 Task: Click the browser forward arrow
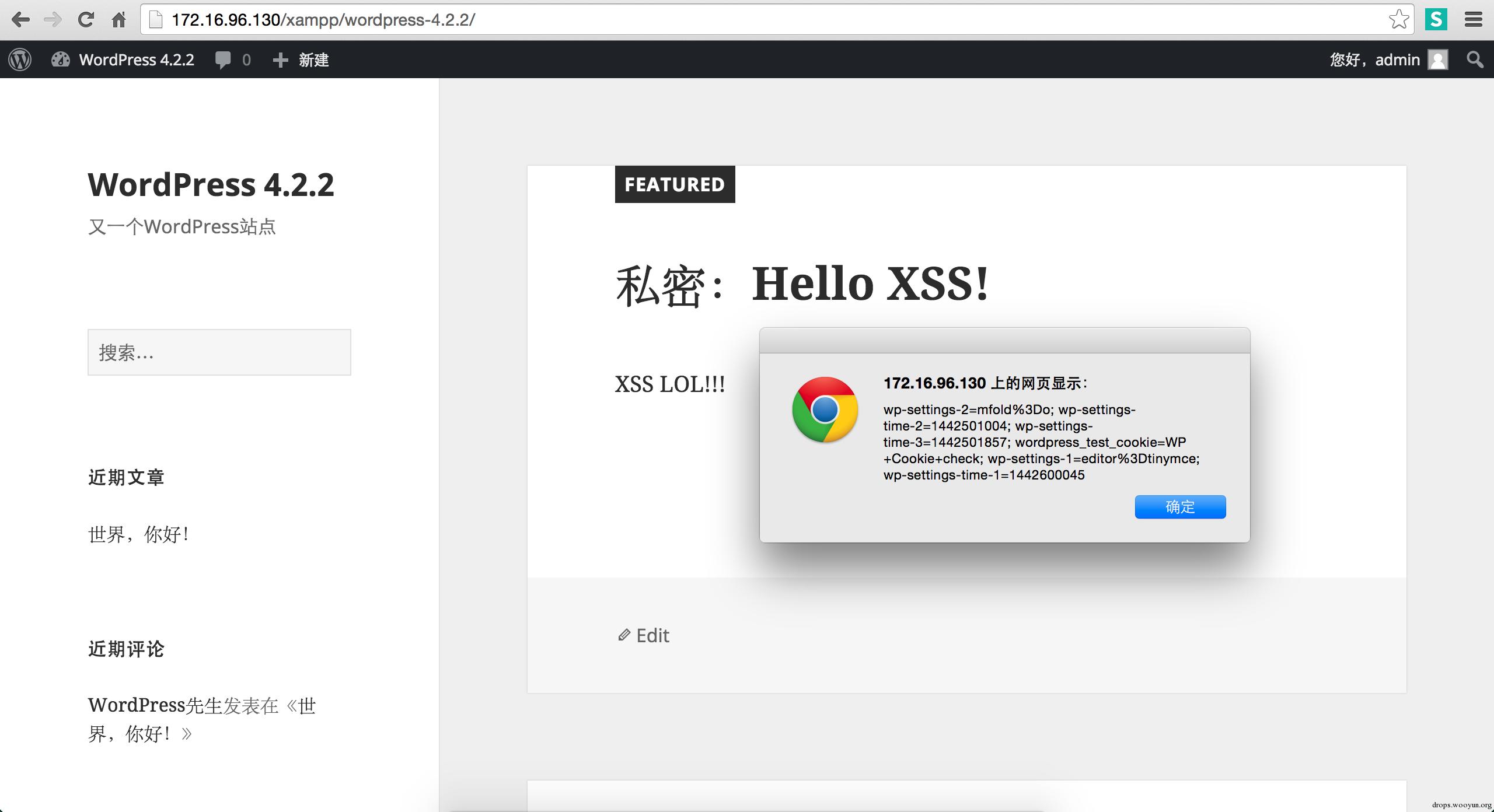(x=53, y=20)
